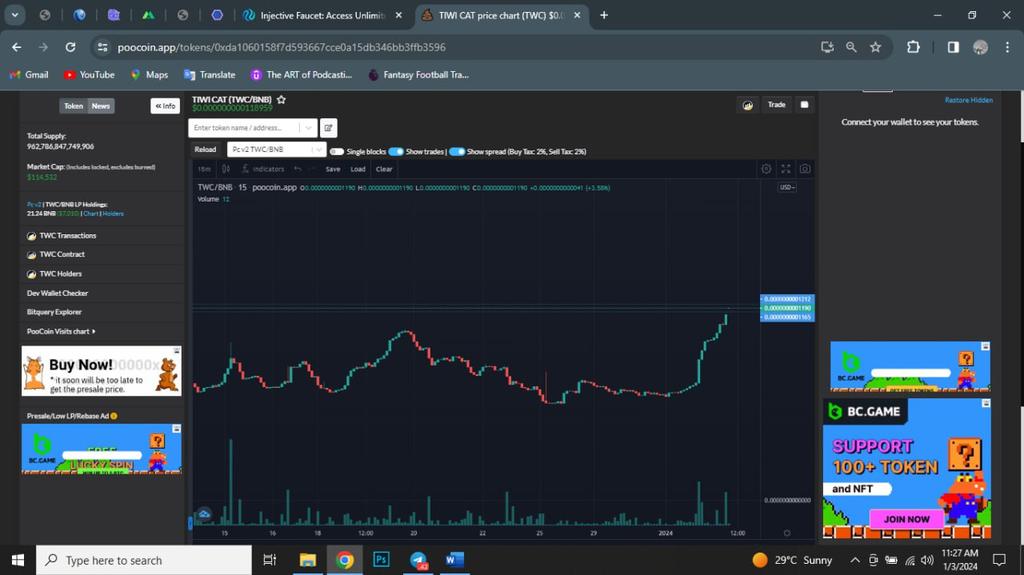The height and width of the screenshot is (575, 1024).
Task: Open Bitquery Explorer link
Action: point(54,312)
